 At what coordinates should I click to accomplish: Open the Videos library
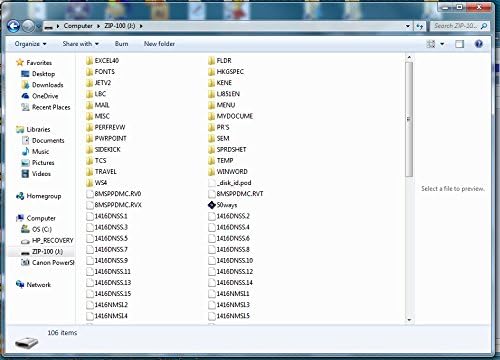pos(41,174)
